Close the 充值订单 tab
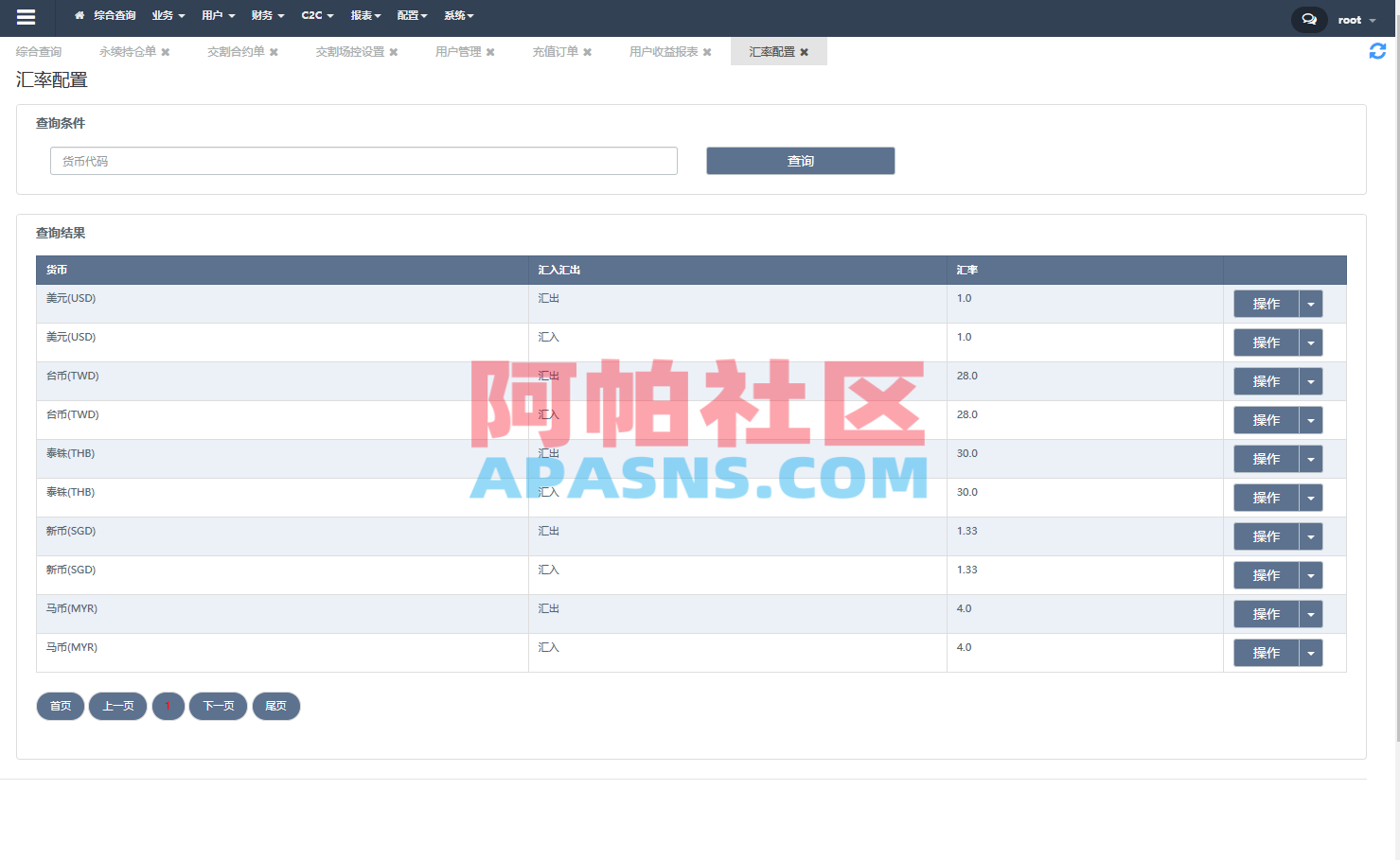The height and width of the screenshot is (860, 1400). 587,52
